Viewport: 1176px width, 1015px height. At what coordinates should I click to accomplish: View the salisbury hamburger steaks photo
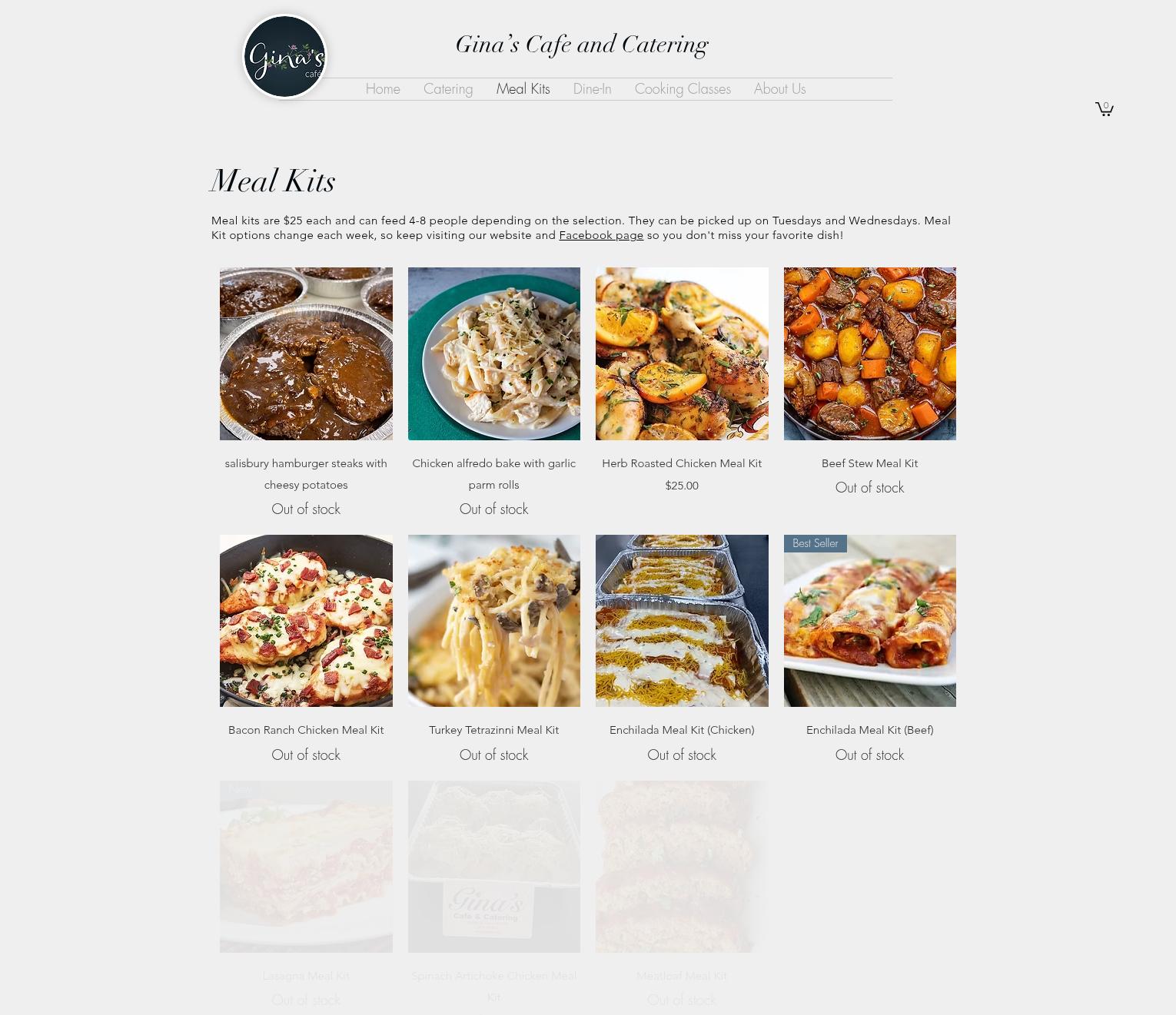pos(306,353)
